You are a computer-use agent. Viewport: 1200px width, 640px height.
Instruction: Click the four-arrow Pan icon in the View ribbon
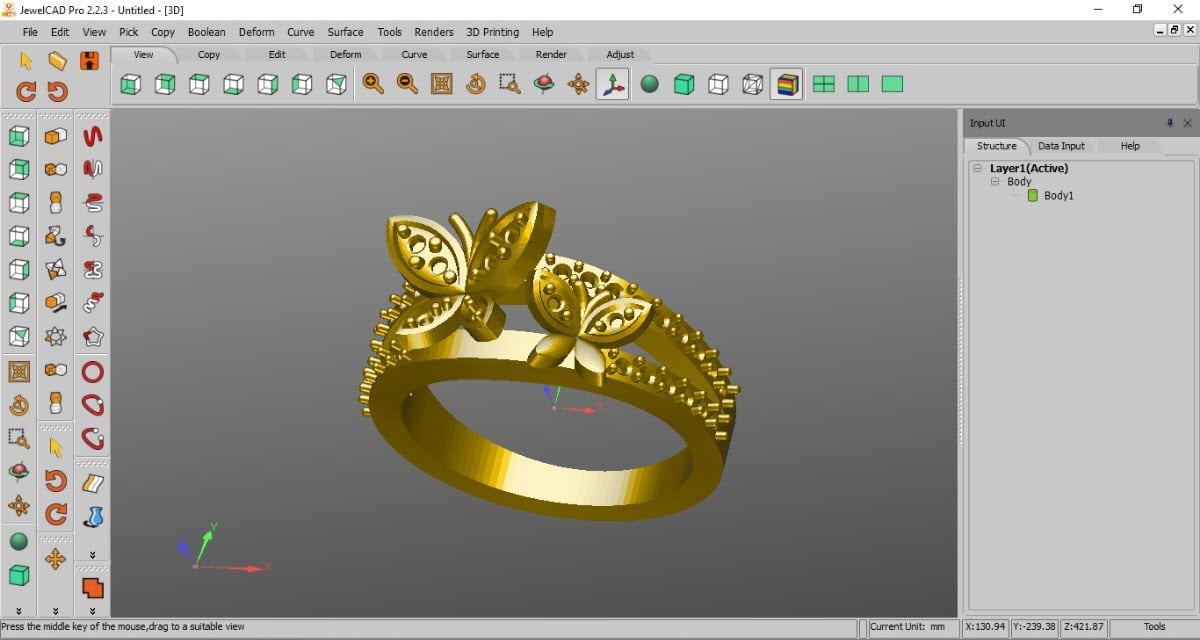[578, 85]
